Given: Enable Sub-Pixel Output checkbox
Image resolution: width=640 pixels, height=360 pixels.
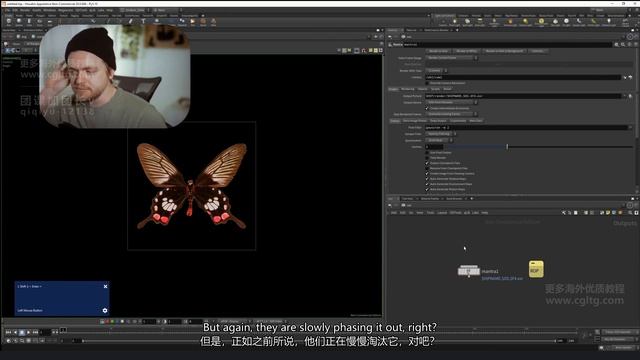Looking at the screenshot, I should point(427,153).
